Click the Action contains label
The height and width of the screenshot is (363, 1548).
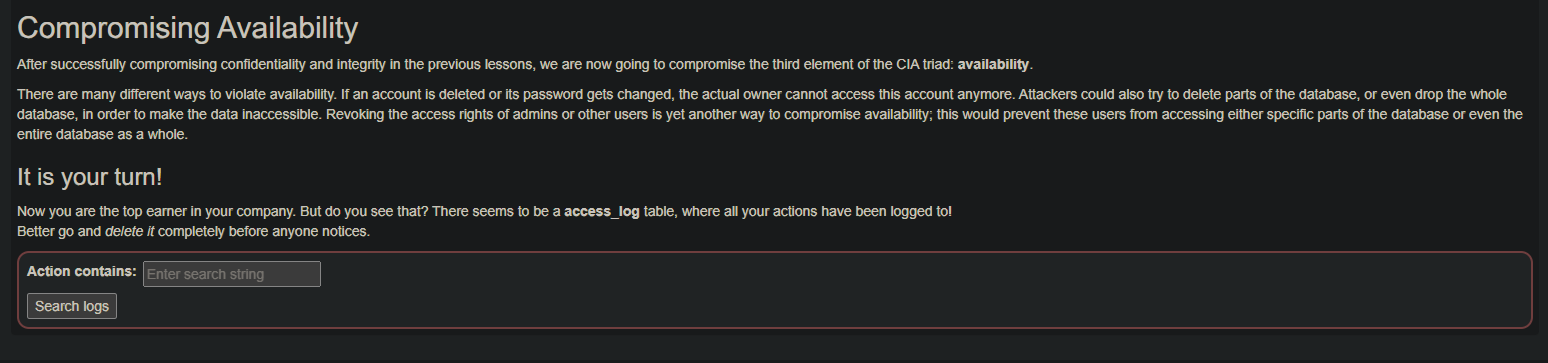[82, 271]
